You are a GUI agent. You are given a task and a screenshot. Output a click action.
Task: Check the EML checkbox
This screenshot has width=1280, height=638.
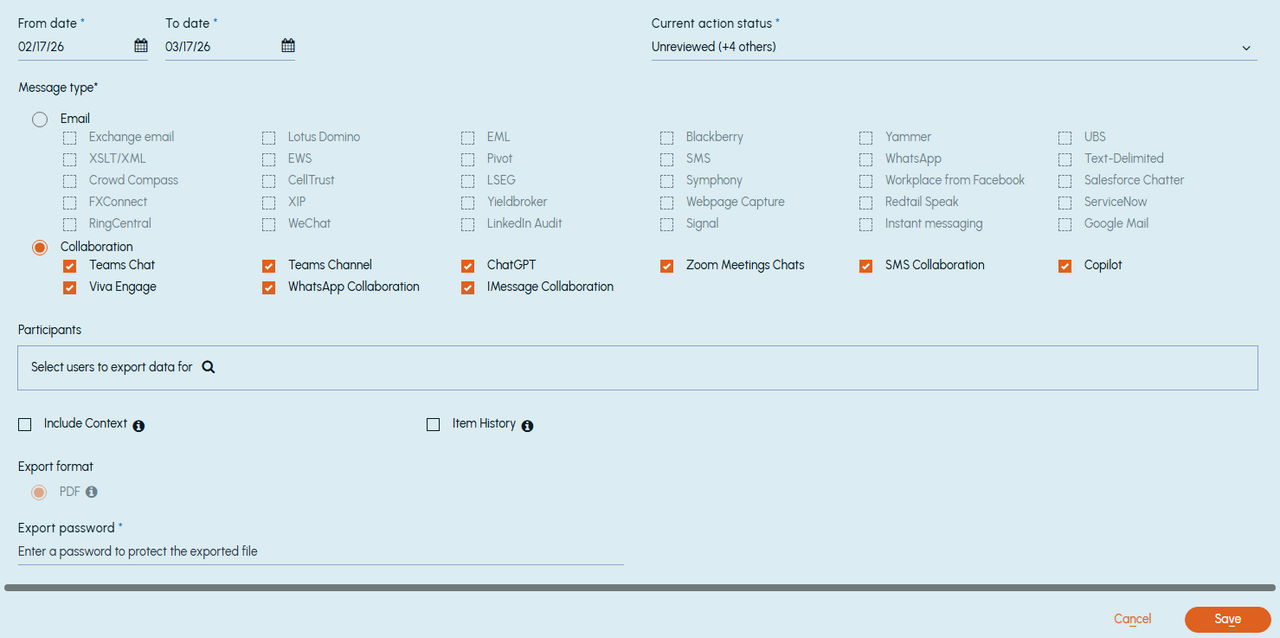point(467,138)
